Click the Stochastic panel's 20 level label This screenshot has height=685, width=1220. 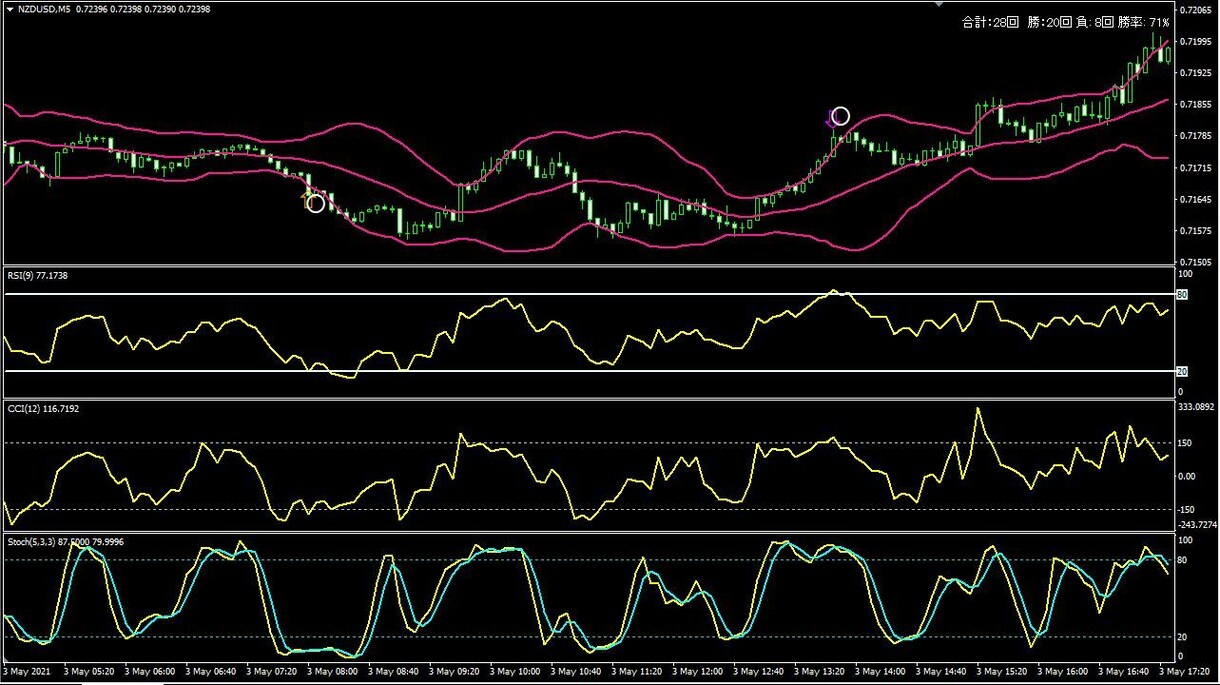coord(1183,636)
